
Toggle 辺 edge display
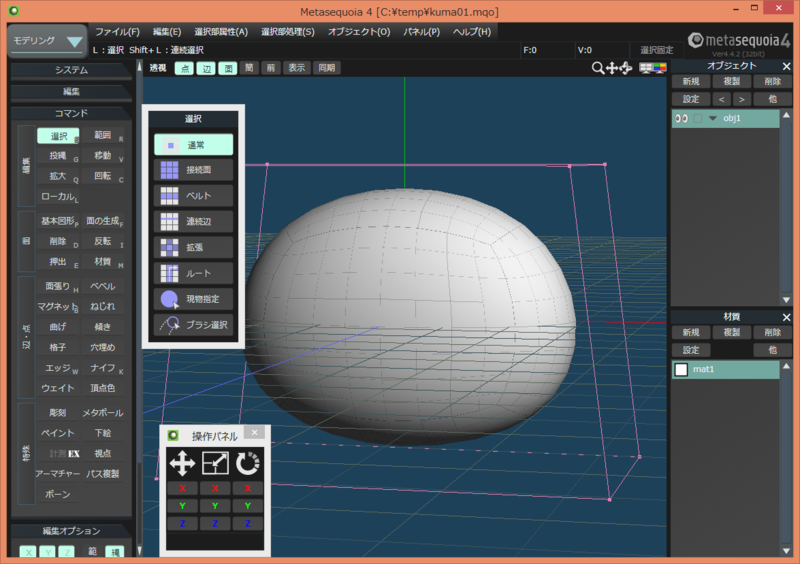[x=207, y=68]
